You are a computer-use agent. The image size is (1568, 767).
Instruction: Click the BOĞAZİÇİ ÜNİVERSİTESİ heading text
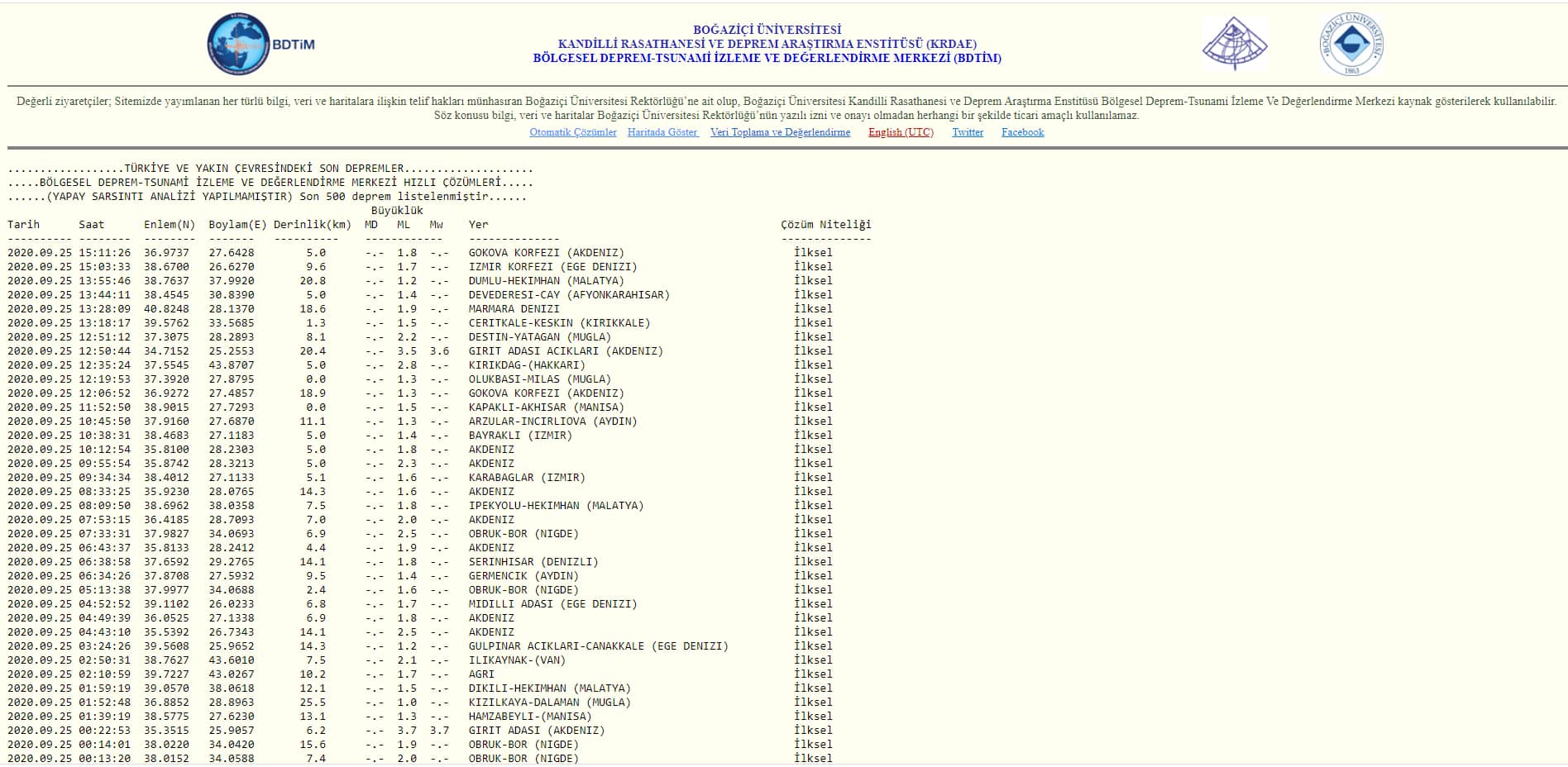(x=767, y=30)
